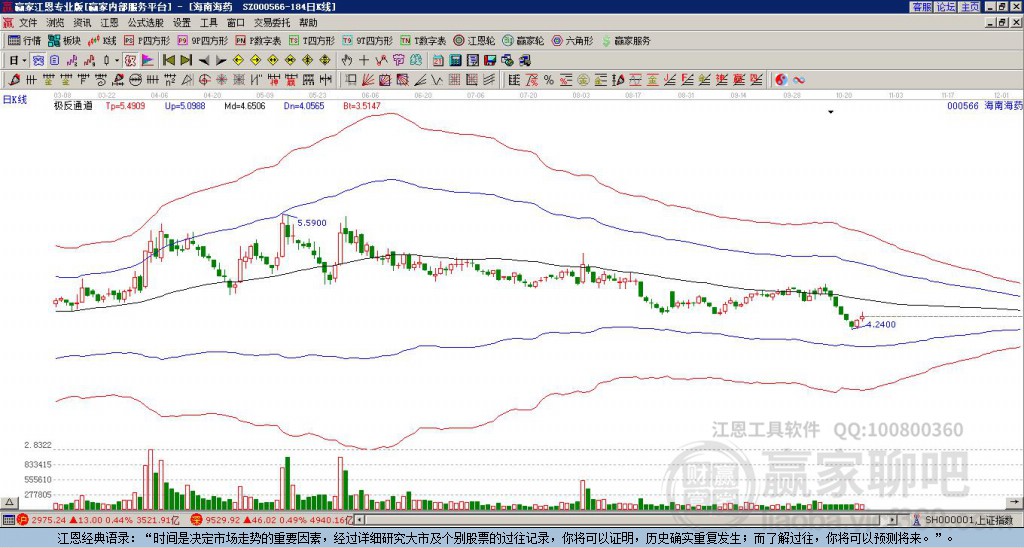Select the Gann fan lines tool

pos(368,80)
